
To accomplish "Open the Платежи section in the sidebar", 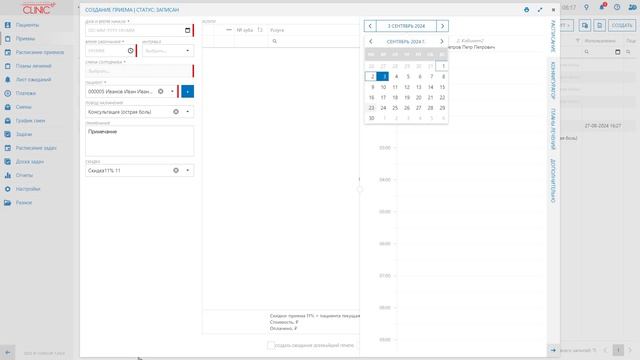I will 25,93.
